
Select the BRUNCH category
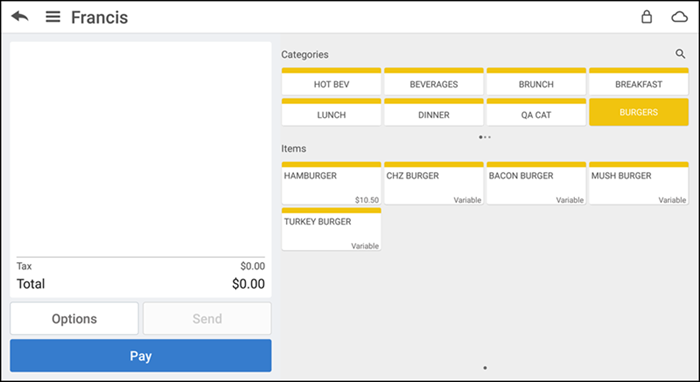pyautogui.click(x=536, y=81)
